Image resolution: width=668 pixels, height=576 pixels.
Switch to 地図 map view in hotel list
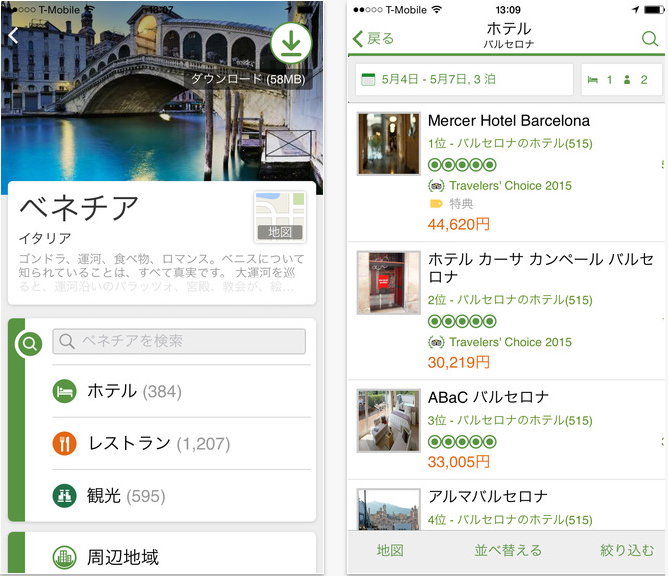tap(390, 550)
